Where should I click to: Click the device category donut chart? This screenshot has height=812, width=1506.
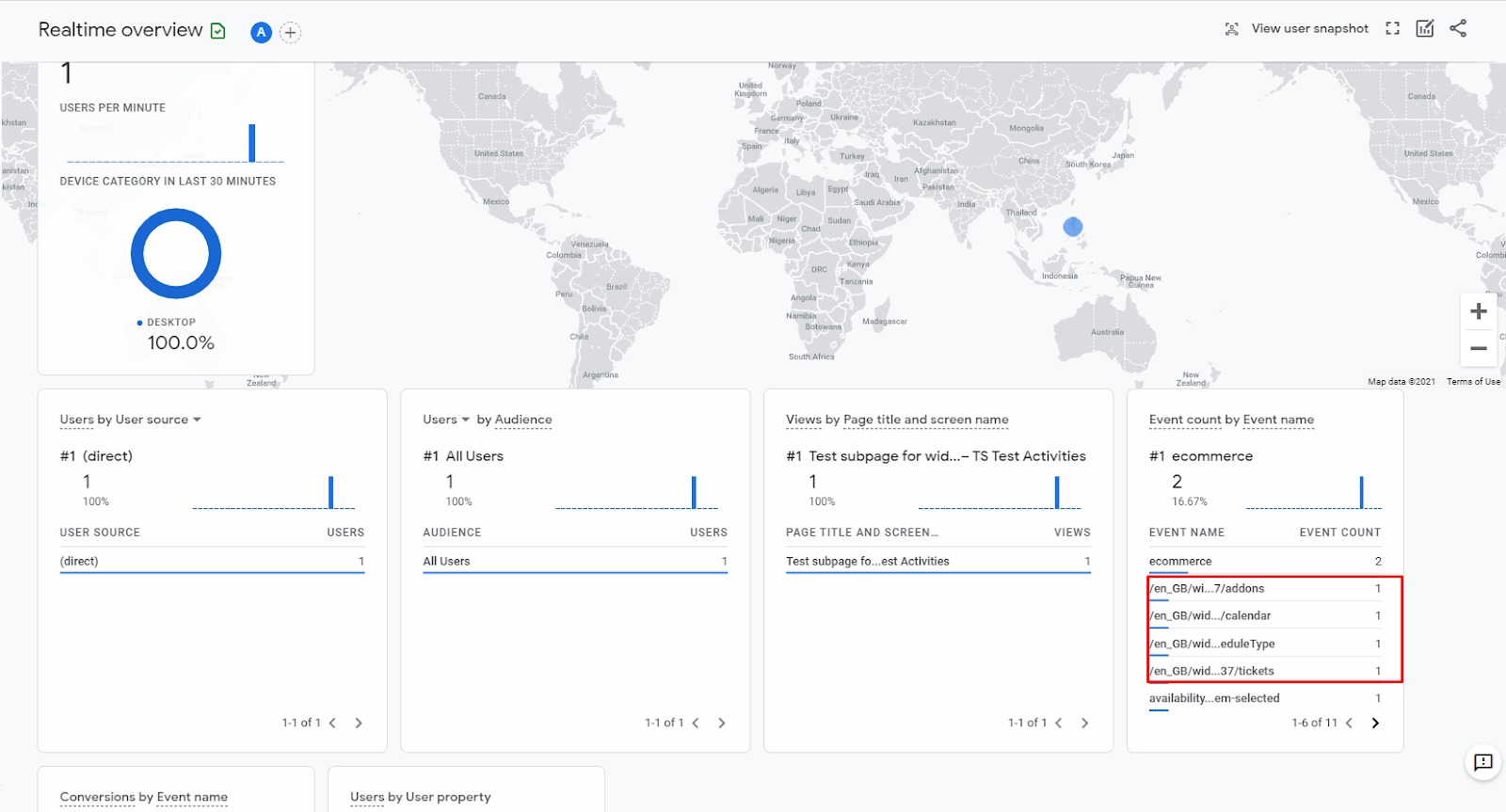(x=176, y=254)
